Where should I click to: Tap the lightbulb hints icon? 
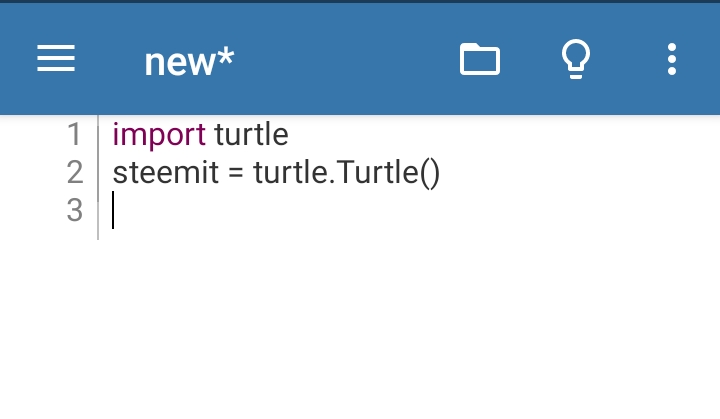pos(576,59)
